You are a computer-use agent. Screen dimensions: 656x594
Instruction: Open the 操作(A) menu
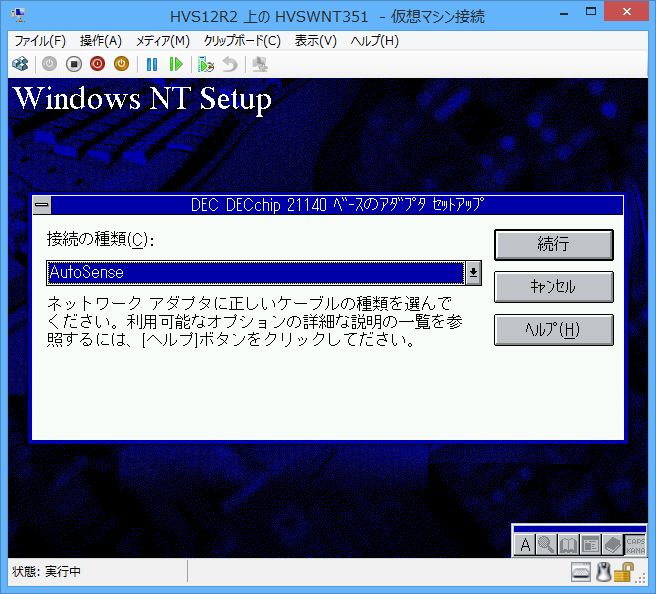(x=101, y=41)
